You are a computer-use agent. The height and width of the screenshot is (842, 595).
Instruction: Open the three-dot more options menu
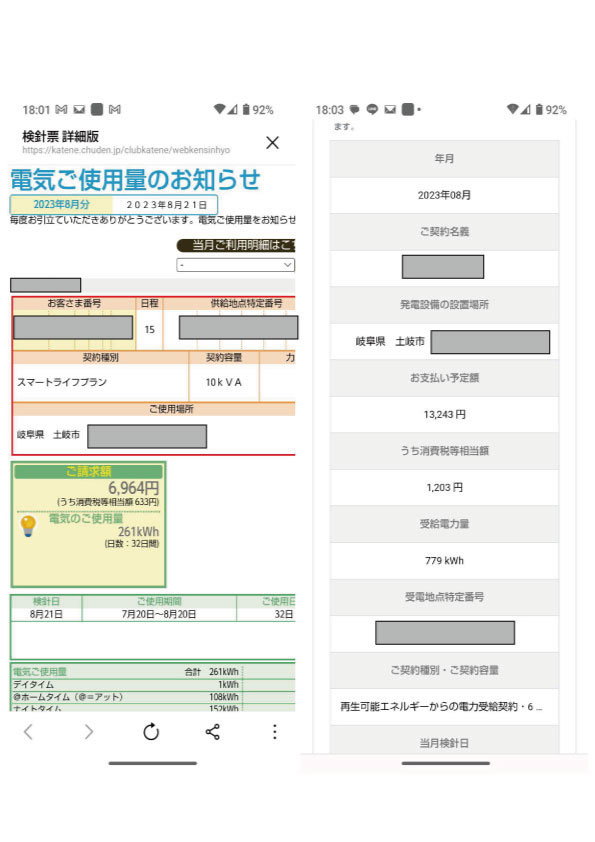[x=274, y=731]
